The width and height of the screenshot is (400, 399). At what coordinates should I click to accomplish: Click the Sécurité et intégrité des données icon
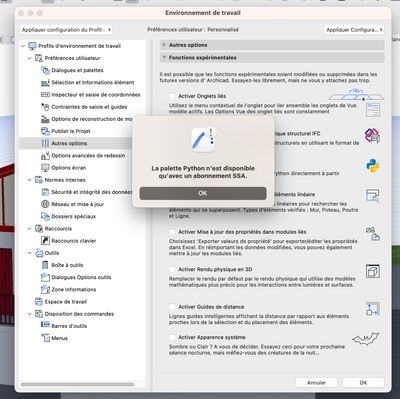click(45, 192)
